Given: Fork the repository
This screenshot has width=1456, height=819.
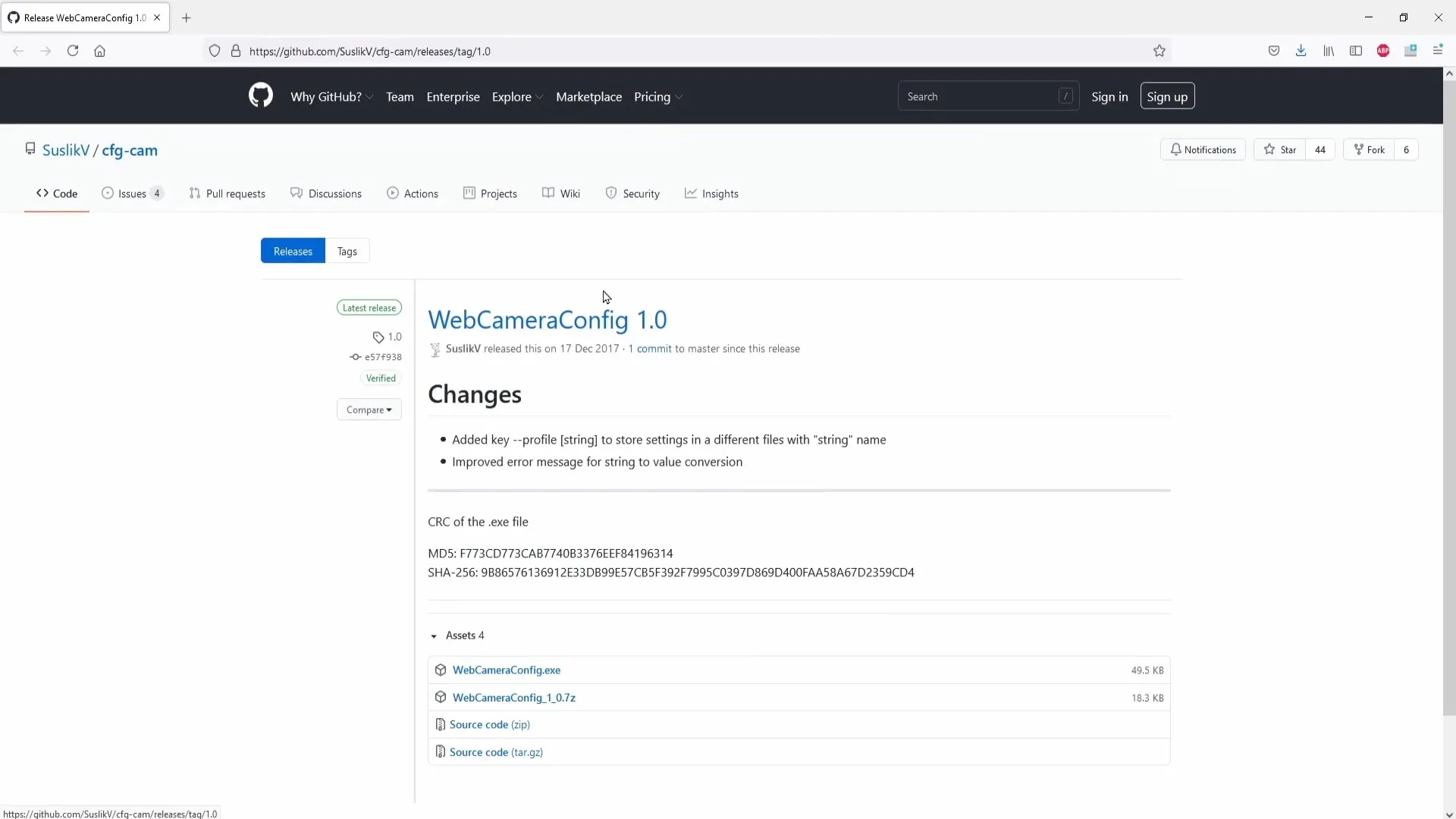Looking at the screenshot, I should pyautogui.click(x=1370, y=149).
